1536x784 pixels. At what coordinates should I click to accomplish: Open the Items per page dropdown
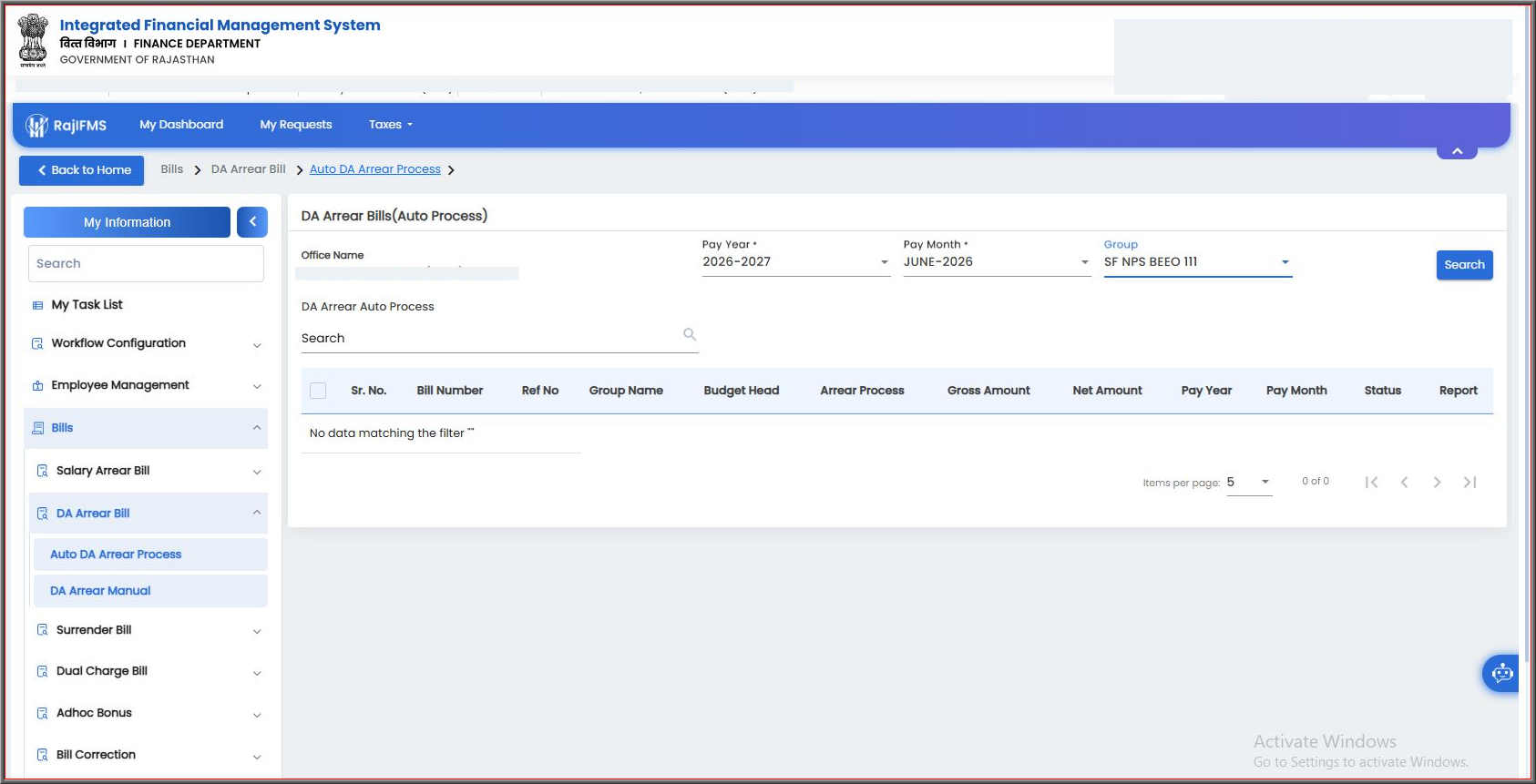point(1249,483)
